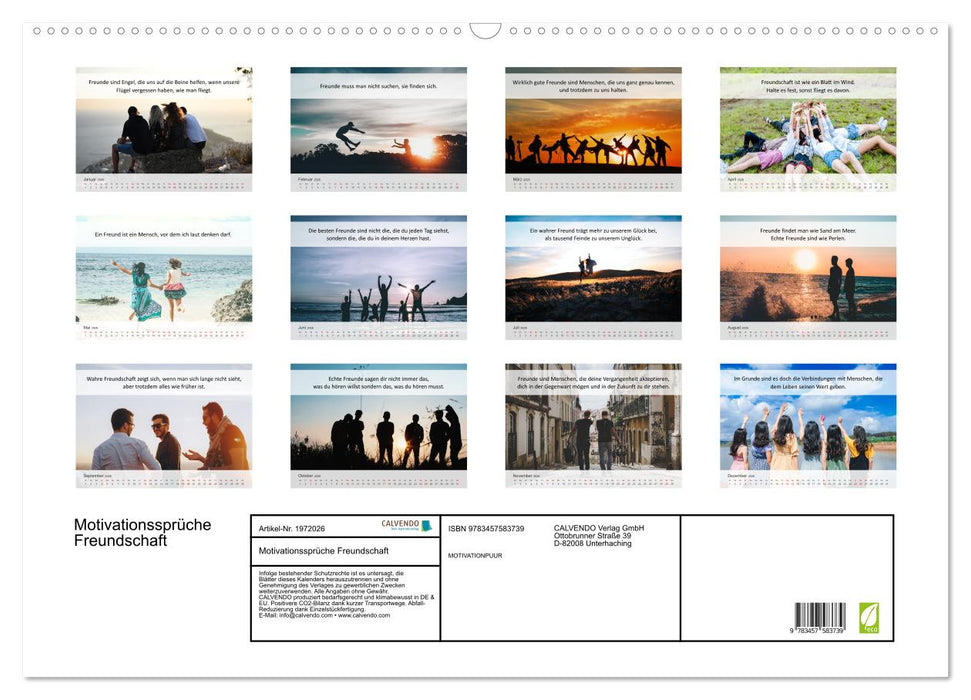This screenshot has height=700, width=971.
Task: Select the blue square next to CALVENDO logo
Action: coord(426,524)
